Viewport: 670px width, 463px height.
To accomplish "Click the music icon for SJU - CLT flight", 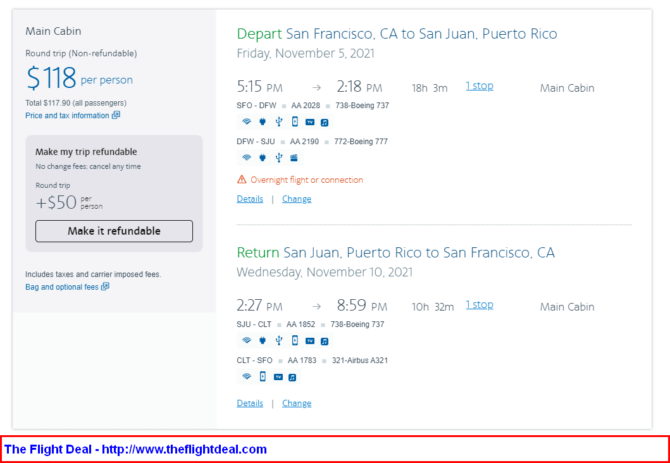I will [x=324, y=341].
